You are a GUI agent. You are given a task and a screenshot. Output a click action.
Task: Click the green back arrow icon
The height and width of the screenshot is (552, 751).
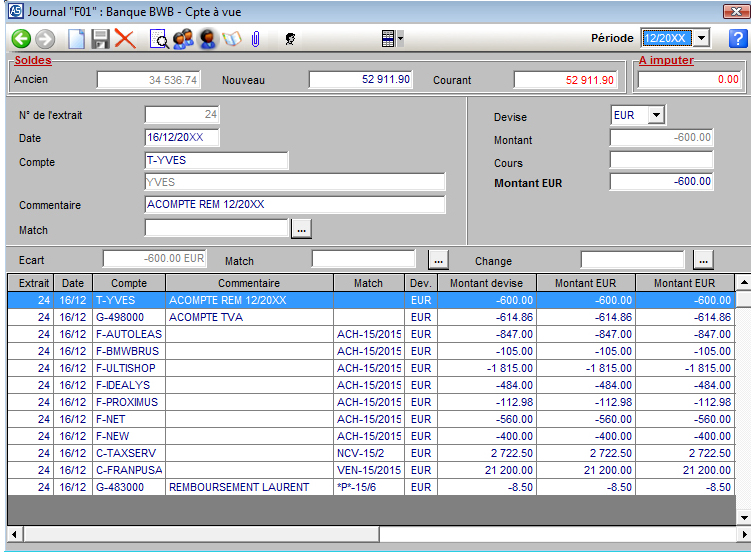pyautogui.click(x=21, y=39)
